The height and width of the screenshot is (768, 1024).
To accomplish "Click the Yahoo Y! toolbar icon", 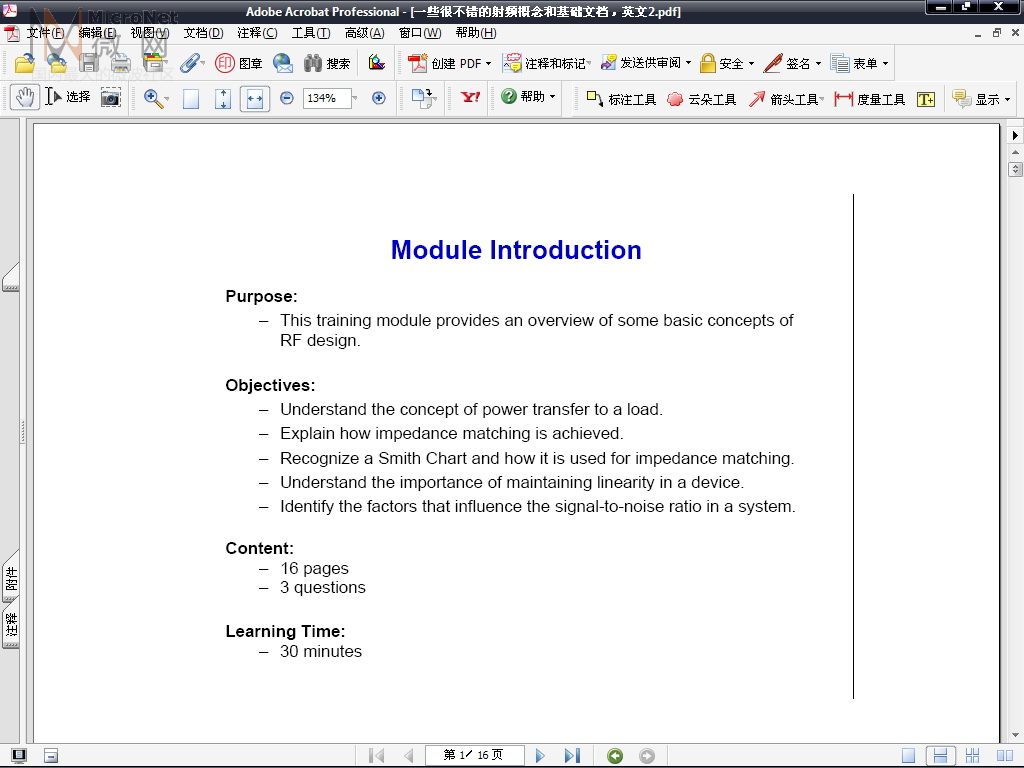I will pyautogui.click(x=470, y=97).
